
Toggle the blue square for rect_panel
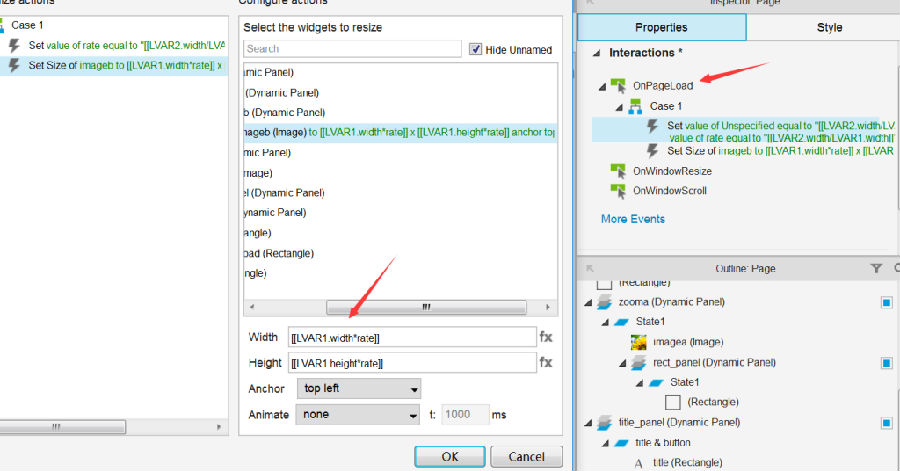[886, 363]
